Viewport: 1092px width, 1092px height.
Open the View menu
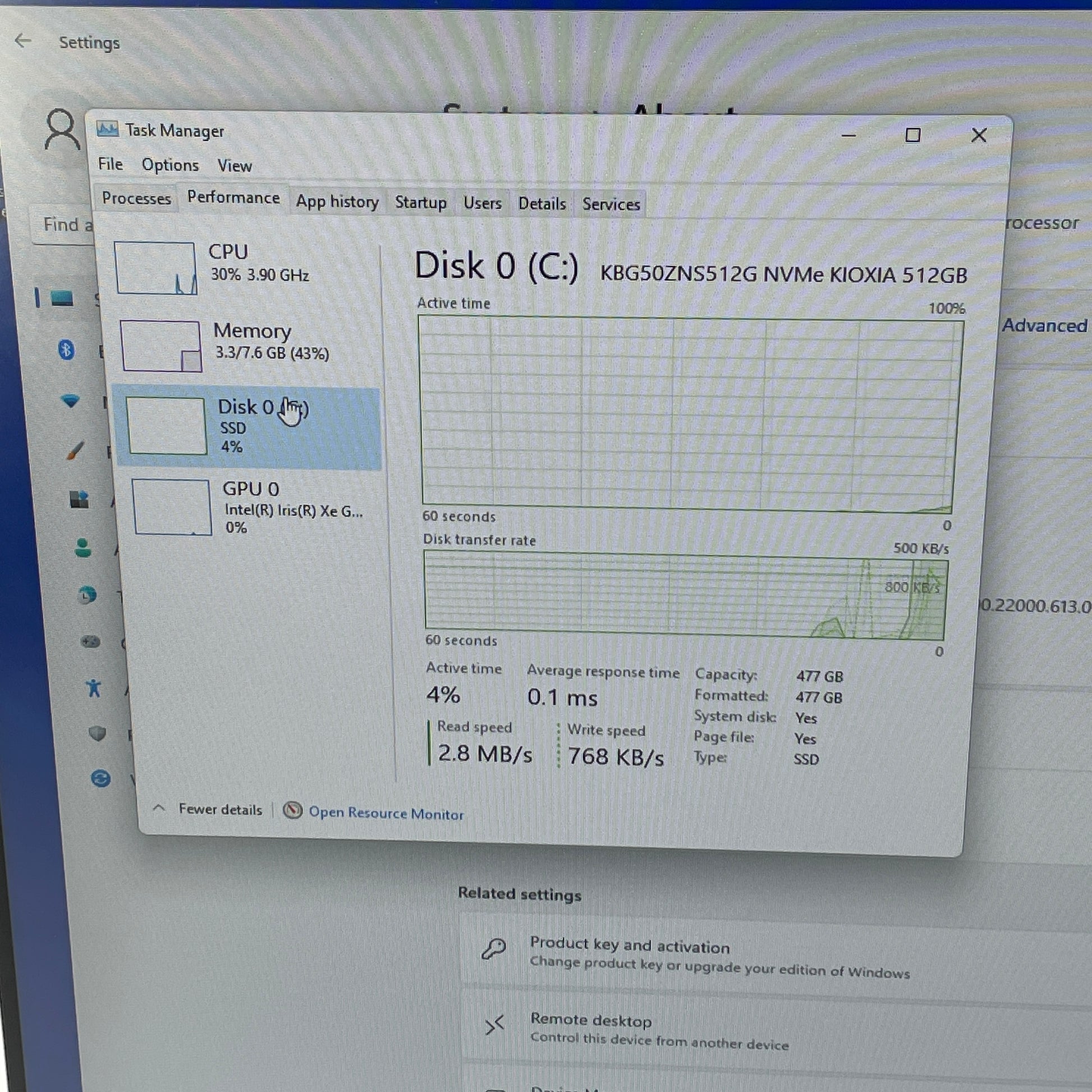[235, 166]
